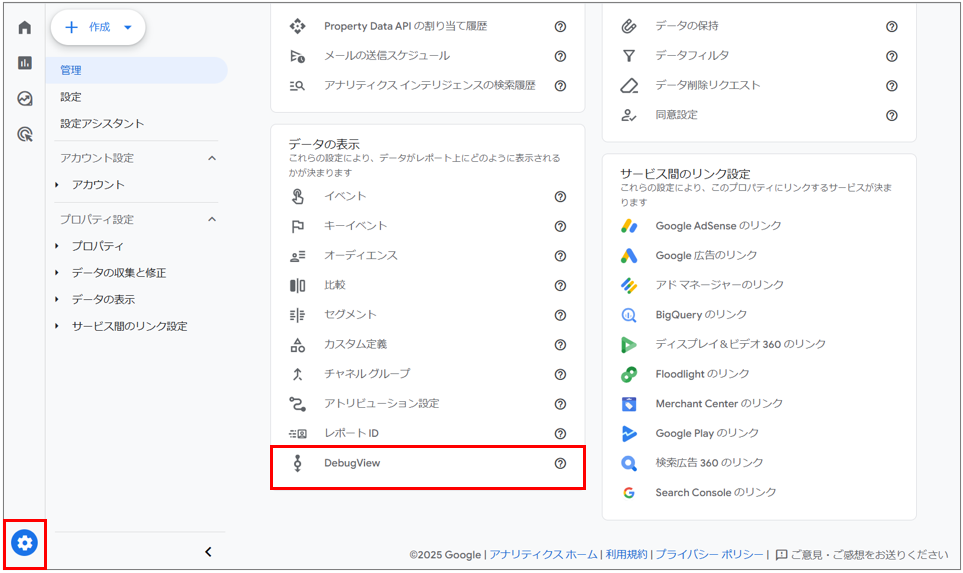Click the help icon beside アトリビューション設定
This screenshot has width=963, height=573.
click(560, 403)
